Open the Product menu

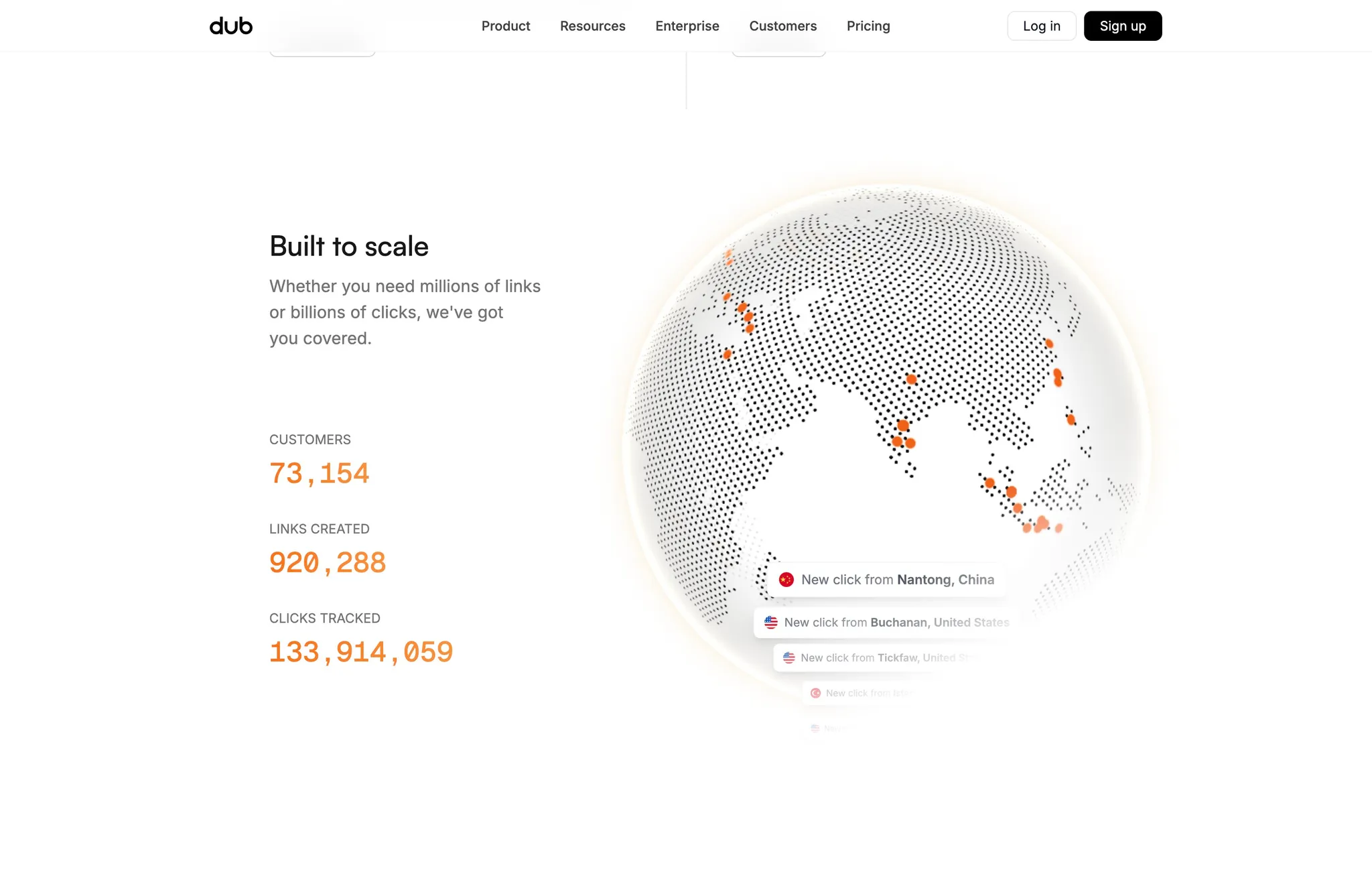click(506, 26)
